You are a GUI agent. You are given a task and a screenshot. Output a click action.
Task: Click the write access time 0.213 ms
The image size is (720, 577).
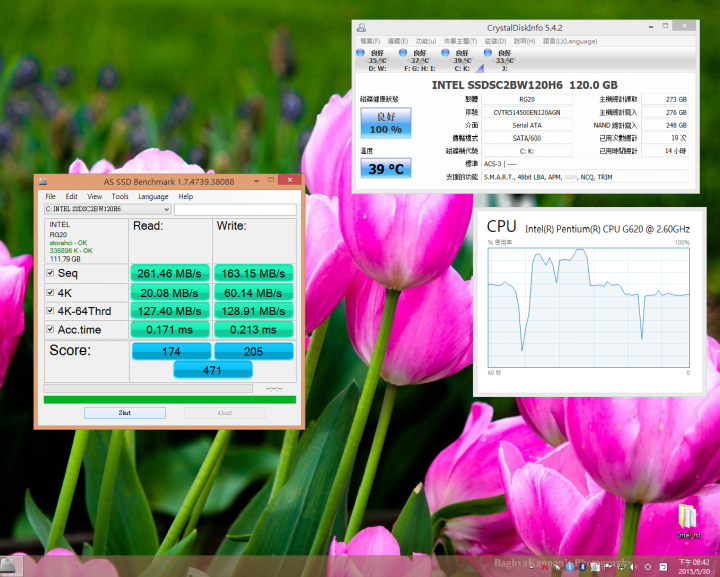pos(253,329)
